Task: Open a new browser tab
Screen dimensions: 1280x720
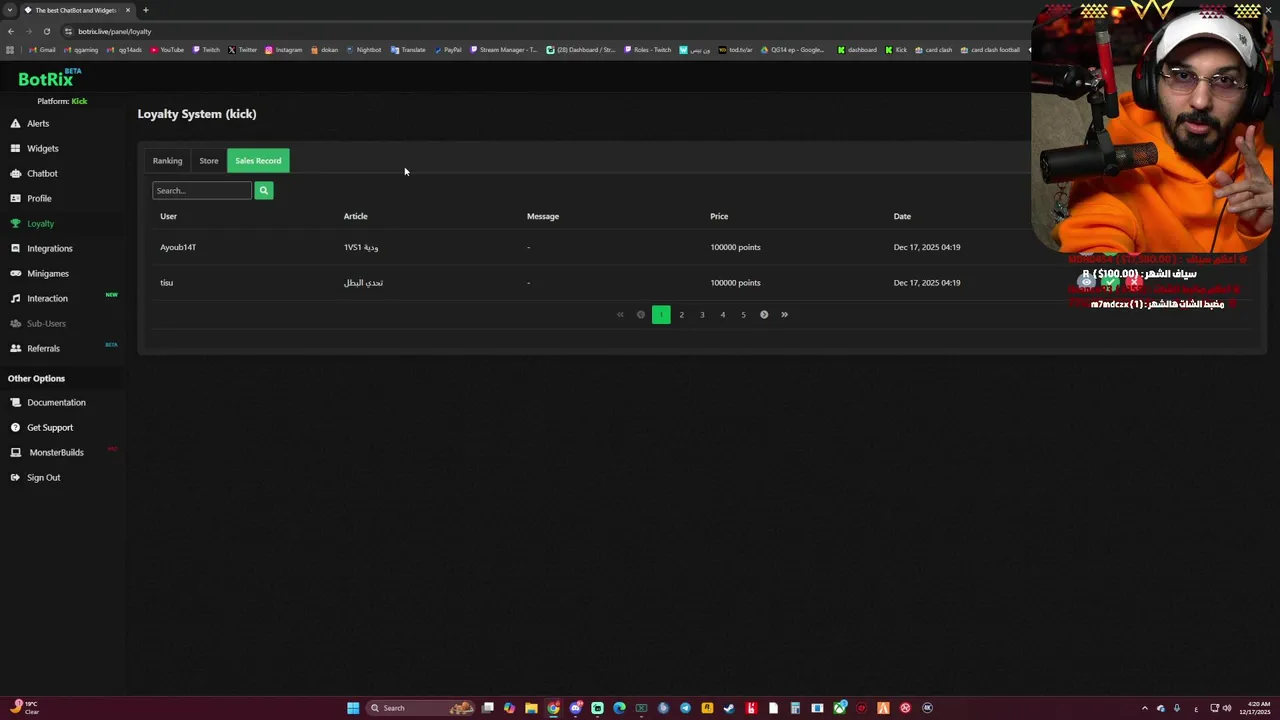Action: [145, 10]
